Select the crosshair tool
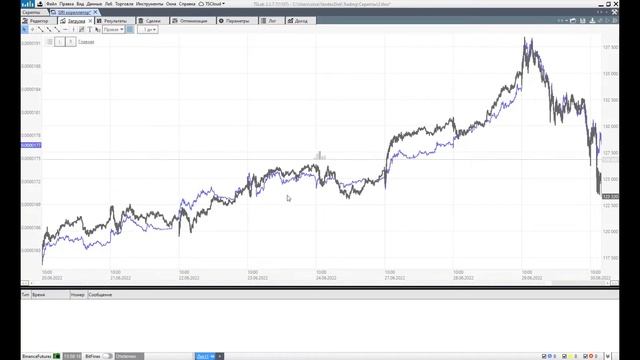 pos(33,29)
